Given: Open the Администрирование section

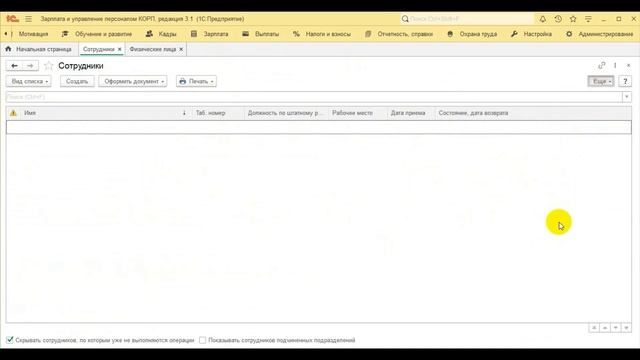Looking at the screenshot, I should coord(599,34).
